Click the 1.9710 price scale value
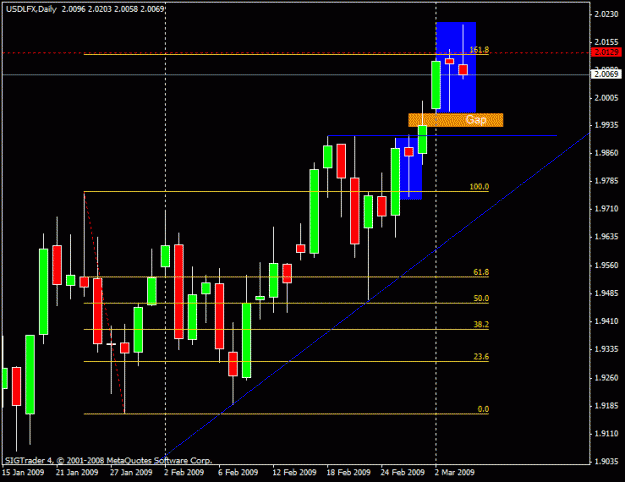This screenshot has height=482, width=625. [607, 209]
